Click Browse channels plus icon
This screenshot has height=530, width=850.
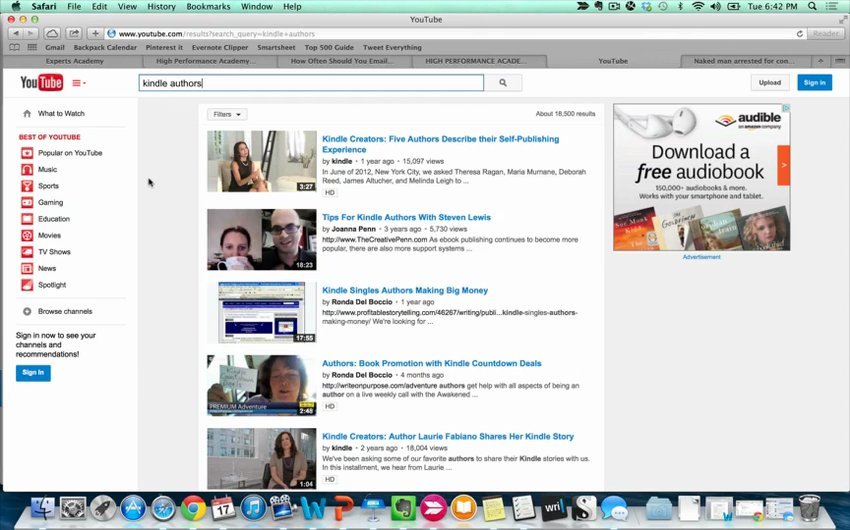27,312
